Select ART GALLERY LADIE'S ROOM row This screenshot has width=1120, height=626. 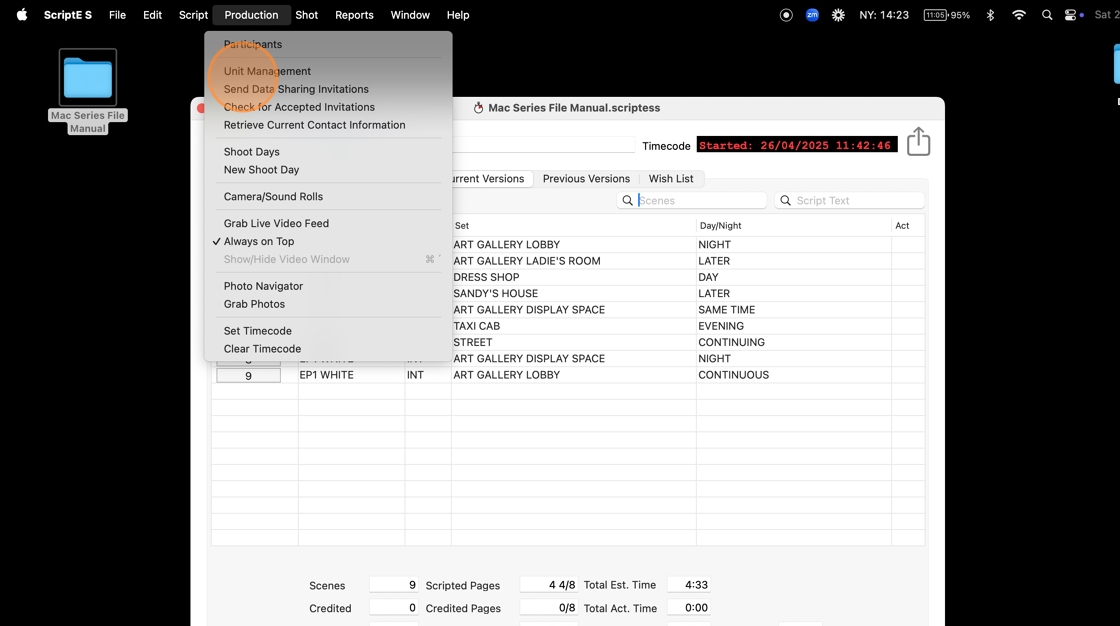coord(574,261)
